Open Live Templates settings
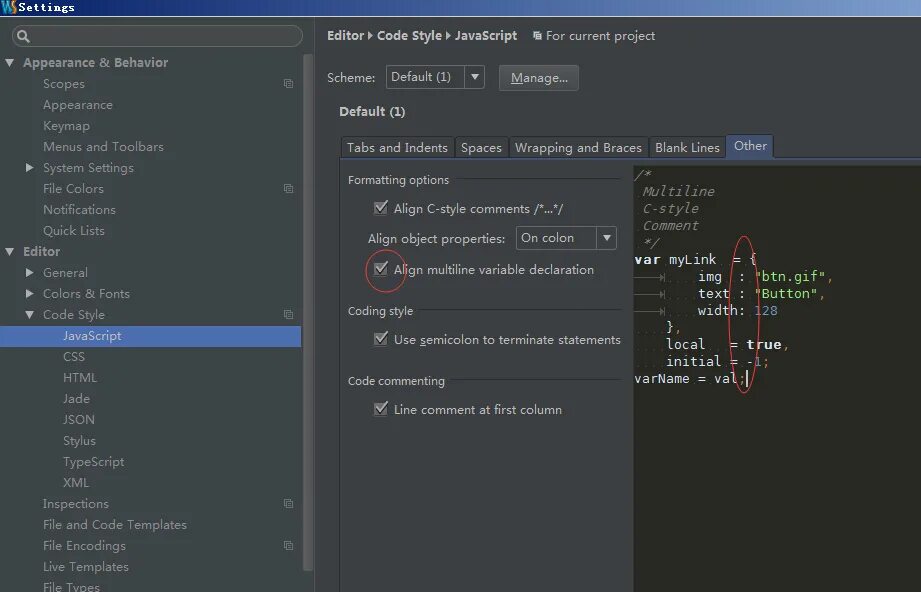 coord(86,567)
